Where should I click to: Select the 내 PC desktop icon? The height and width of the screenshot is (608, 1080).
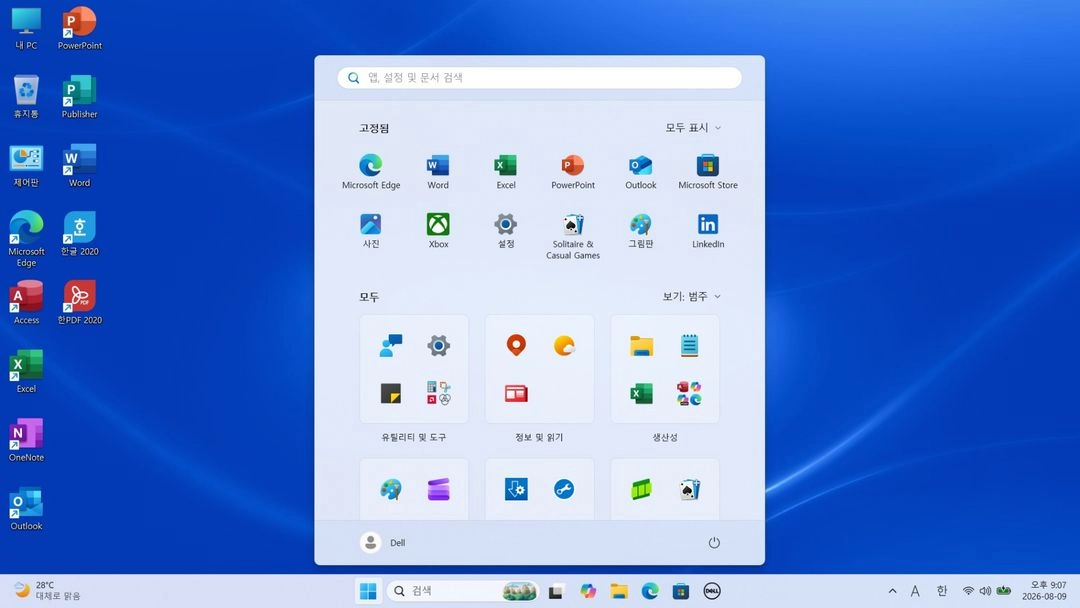coord(26,28)
